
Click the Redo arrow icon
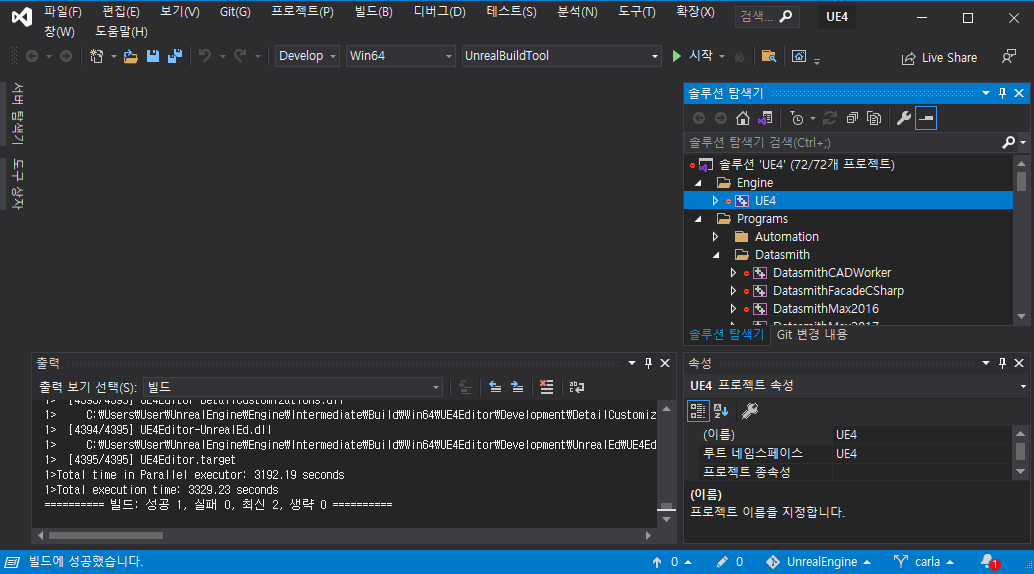(240, 56)
